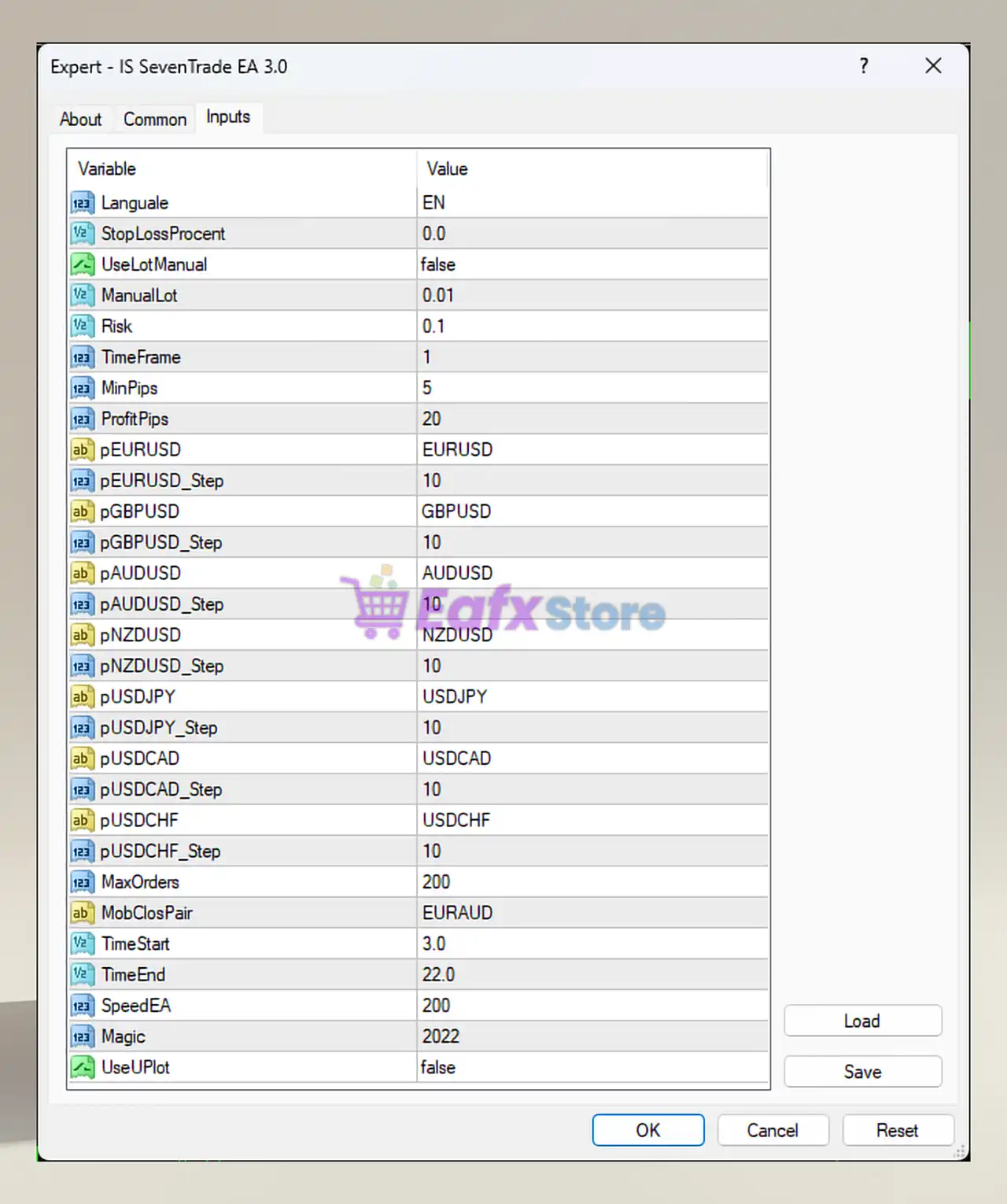The image size is (1007, 1204).
Task: Click the string icon beside pUSDCHF
Action: (82, 821)
